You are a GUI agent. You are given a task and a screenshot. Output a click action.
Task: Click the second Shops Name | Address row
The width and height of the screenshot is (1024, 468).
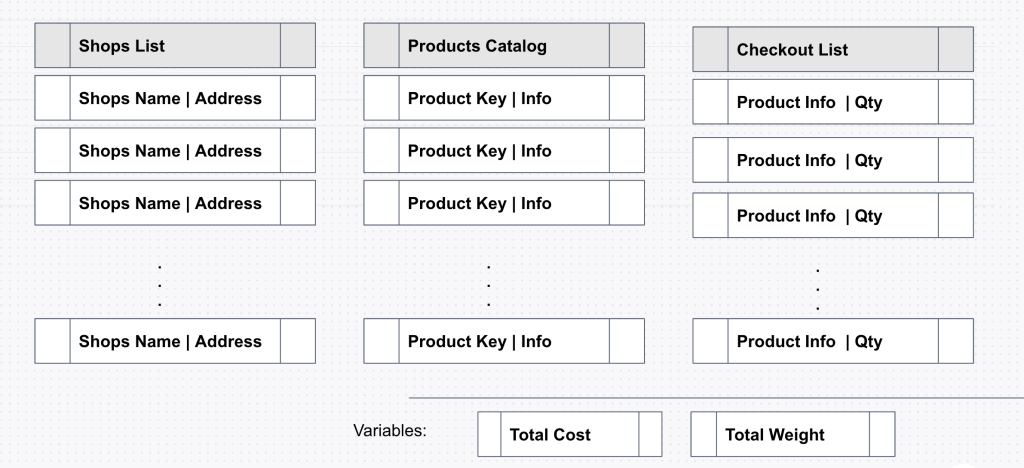(x=175, y=151)
